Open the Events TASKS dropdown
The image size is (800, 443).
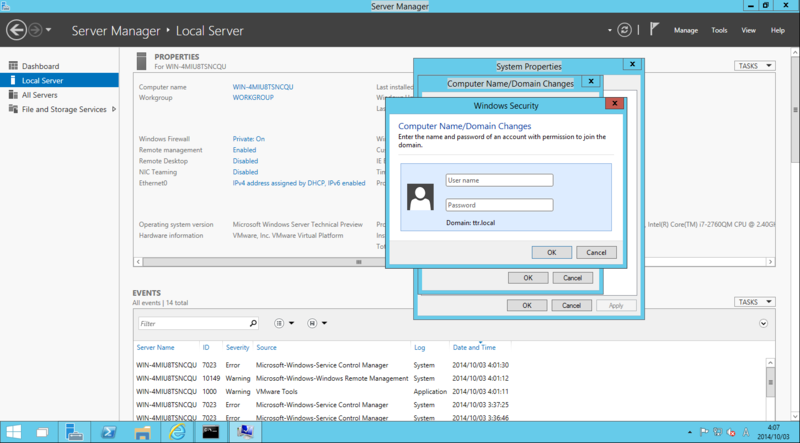pyautogui.click(x=755, y=302)
